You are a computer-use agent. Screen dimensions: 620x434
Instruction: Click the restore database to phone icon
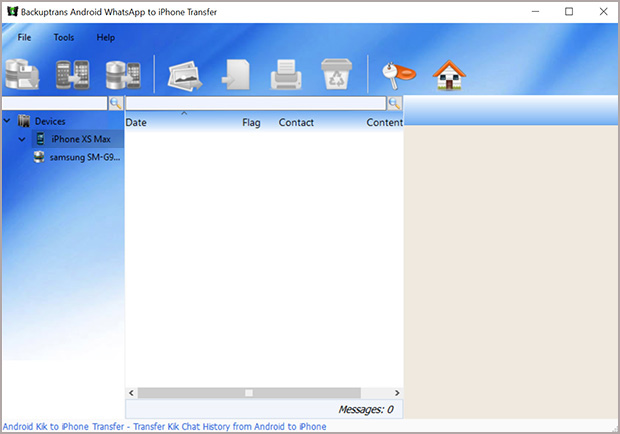[x=121, y=74]
